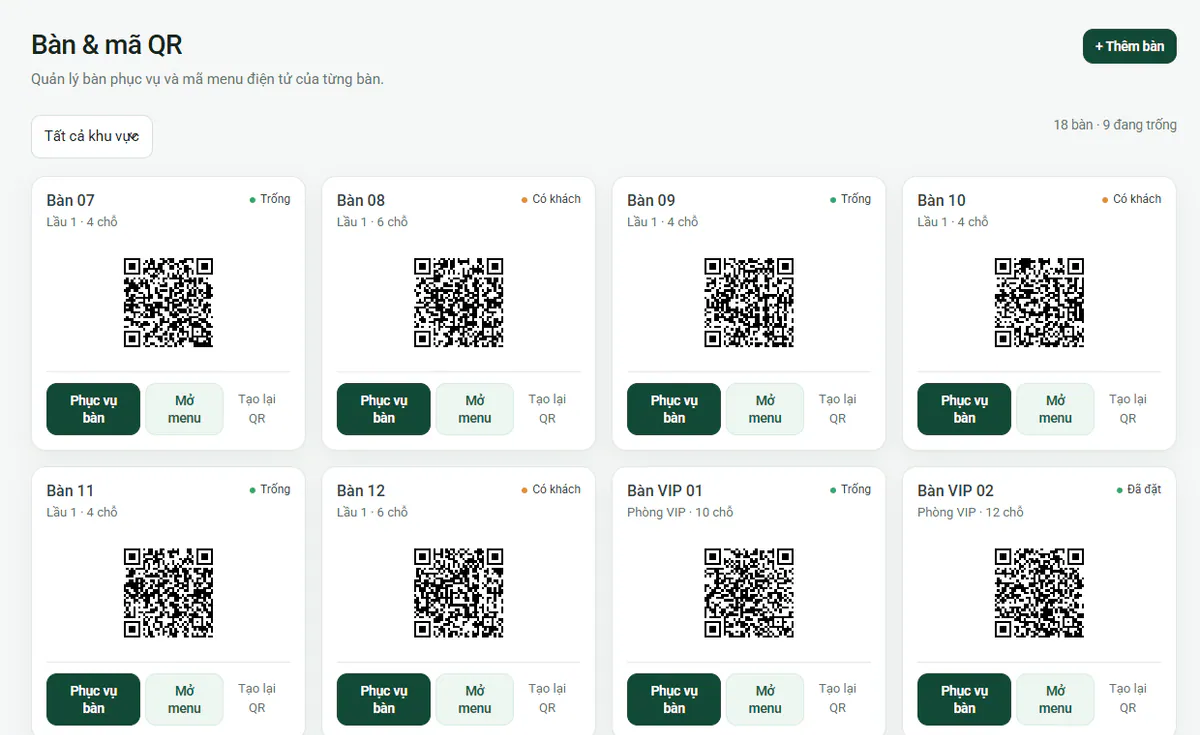
Task: Click Phục vụ bàn for Bàn 07
Action: 93,409
